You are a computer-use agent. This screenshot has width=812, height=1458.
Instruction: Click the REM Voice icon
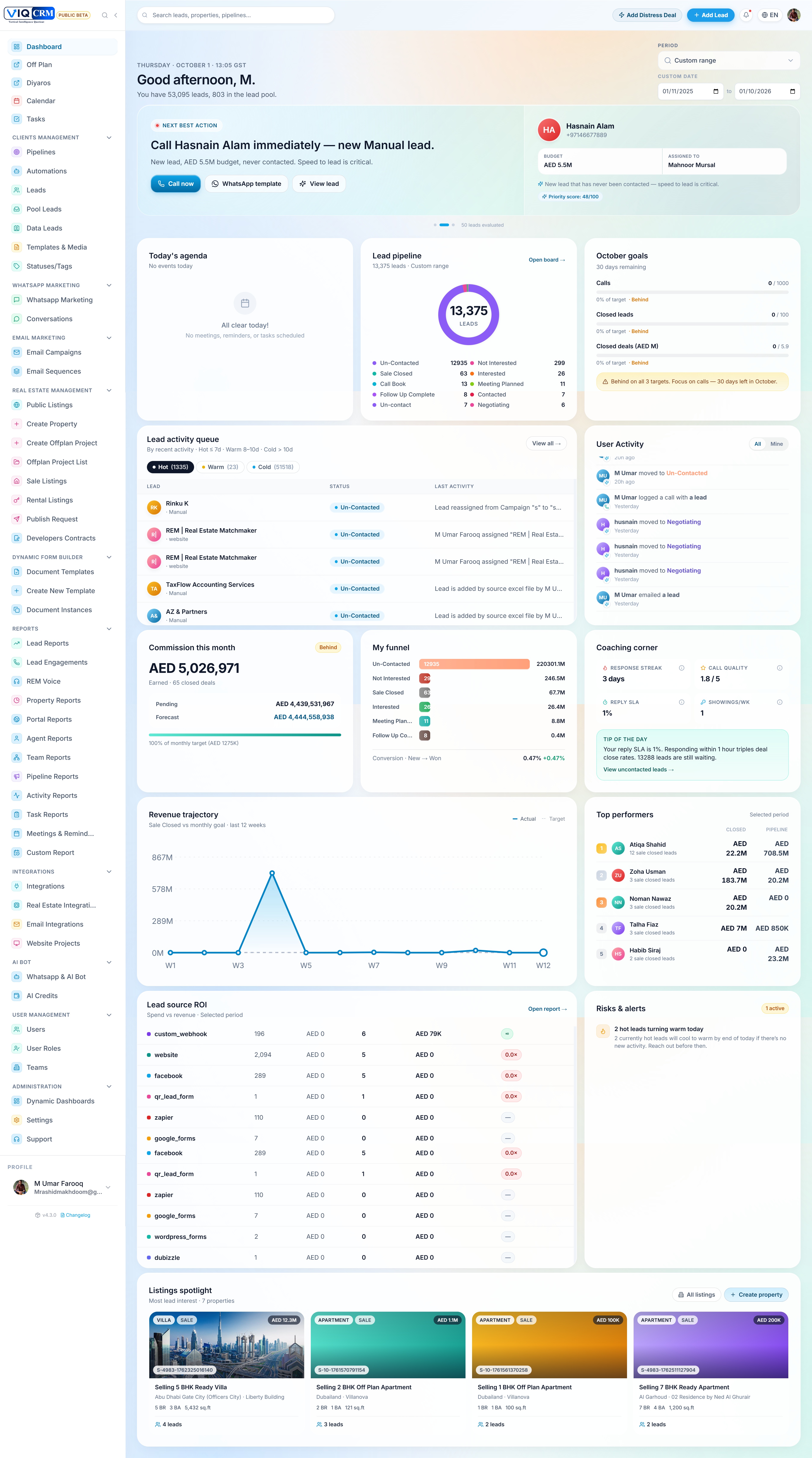(16, 682)
